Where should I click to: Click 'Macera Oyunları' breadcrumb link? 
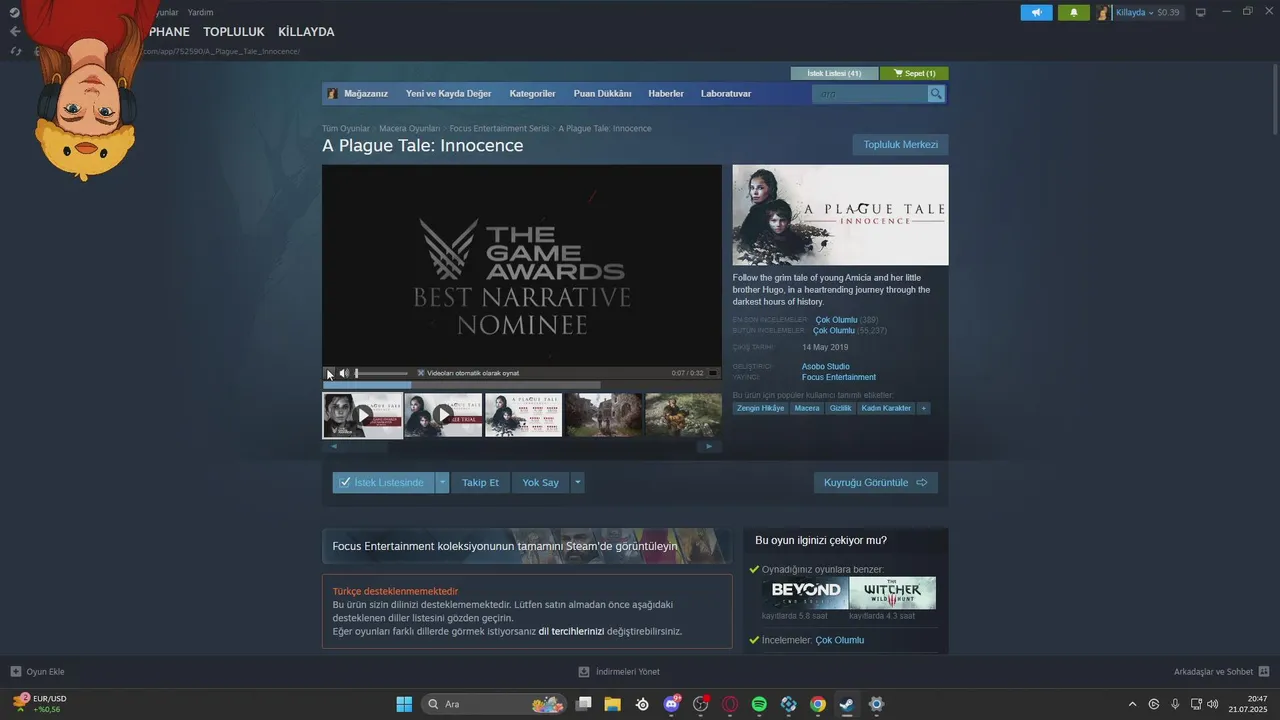point(409,129)
